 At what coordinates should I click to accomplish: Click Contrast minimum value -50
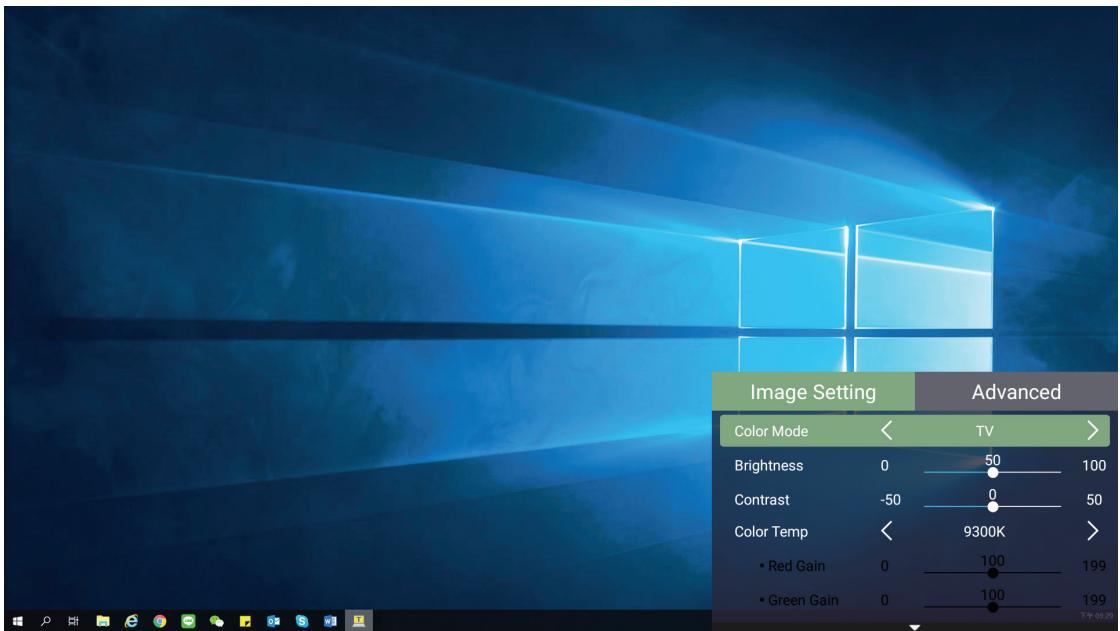[890, 500]
